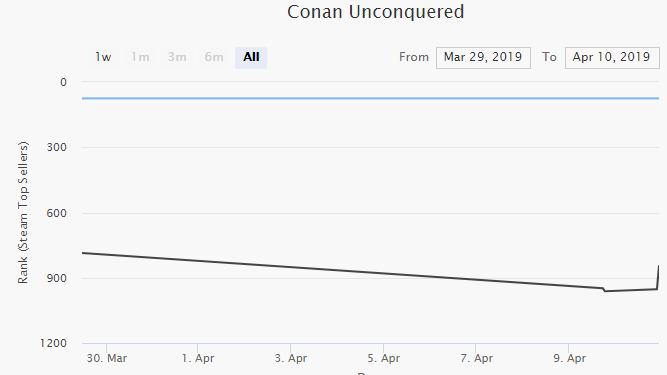Click the Conan Unconquered chart title
This screenshot has width=667, height=375.
point(375,12)
